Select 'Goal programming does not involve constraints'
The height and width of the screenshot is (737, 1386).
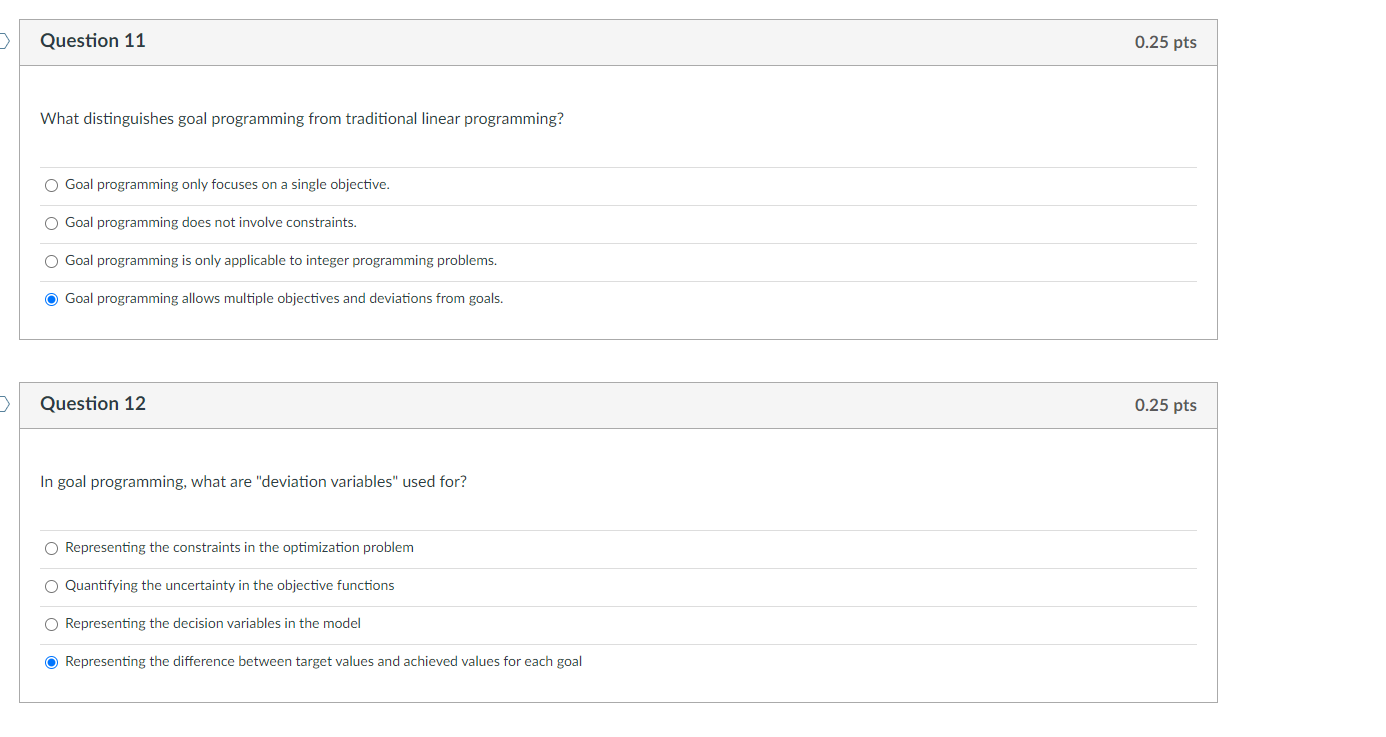click(x=51, y=223)
